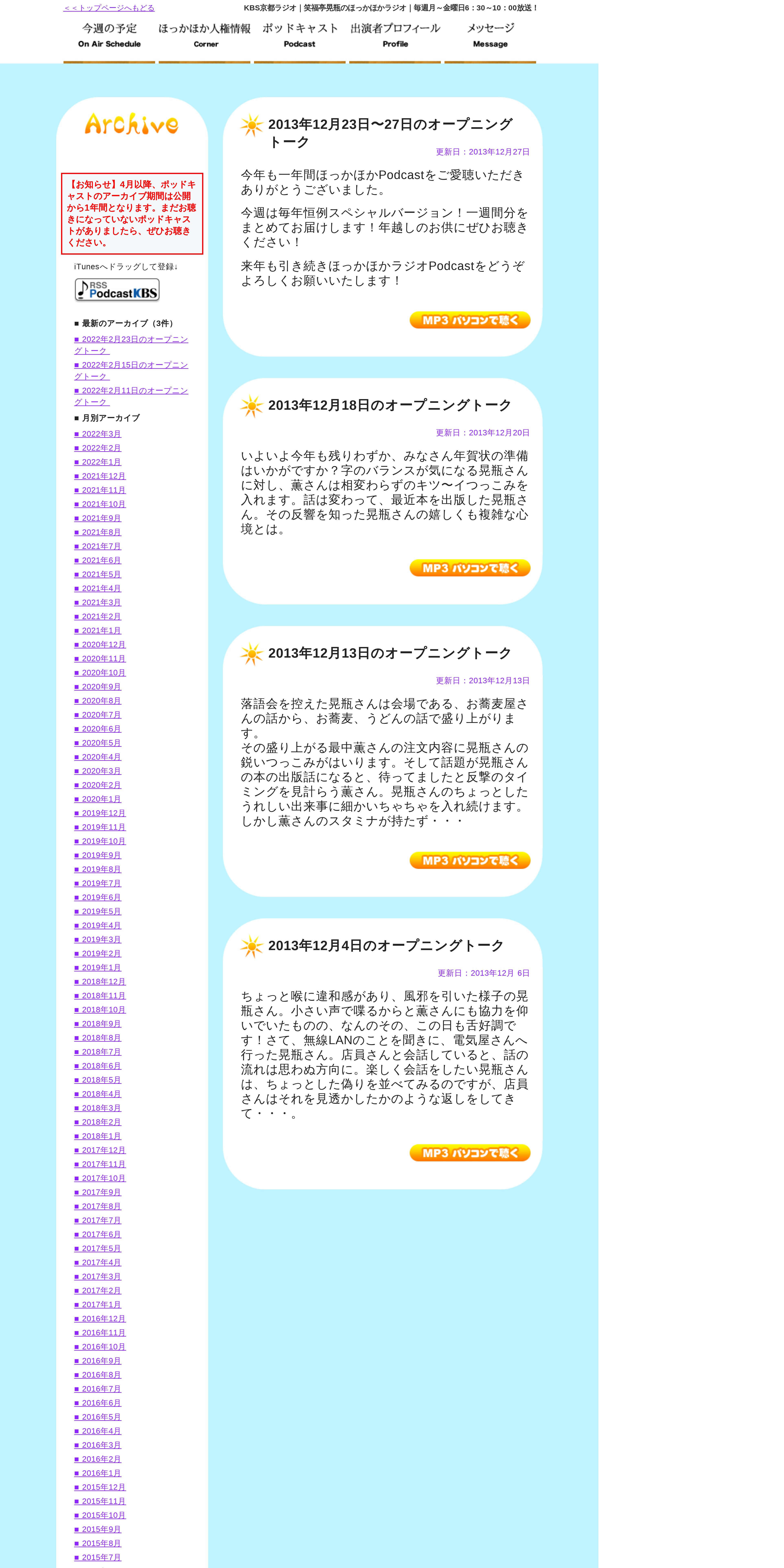
Task: Click the Archive logo graphic
Action: (131, 124)
